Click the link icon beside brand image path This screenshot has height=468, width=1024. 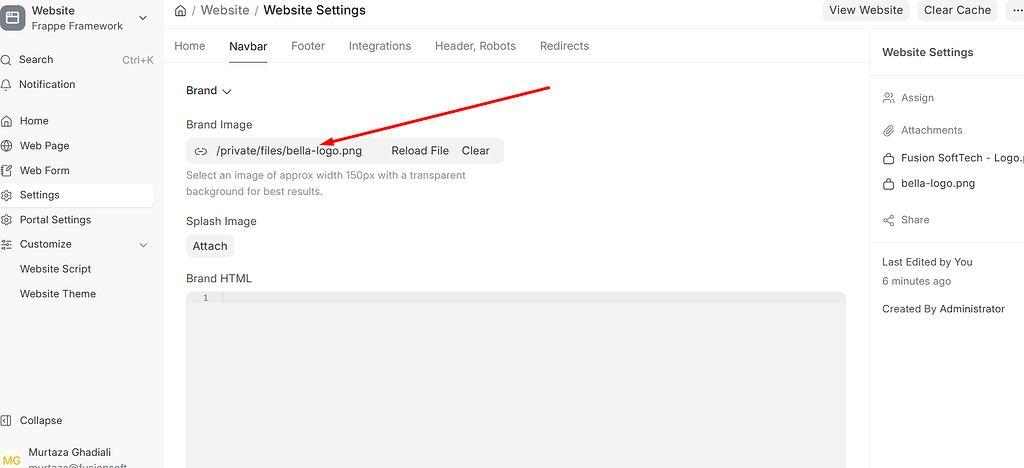point(201,151)
